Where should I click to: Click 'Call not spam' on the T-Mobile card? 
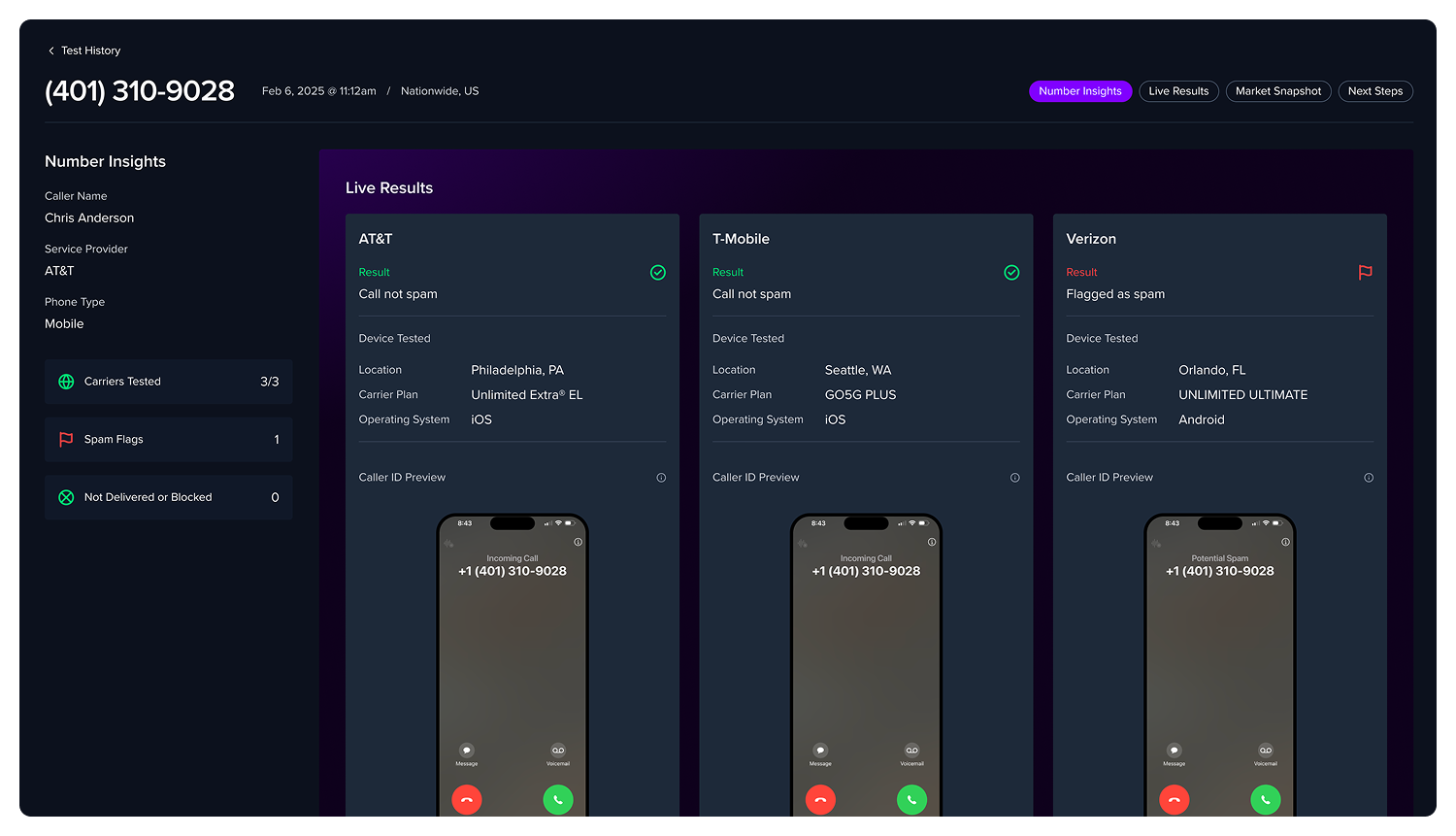click(x=751, y=294)
